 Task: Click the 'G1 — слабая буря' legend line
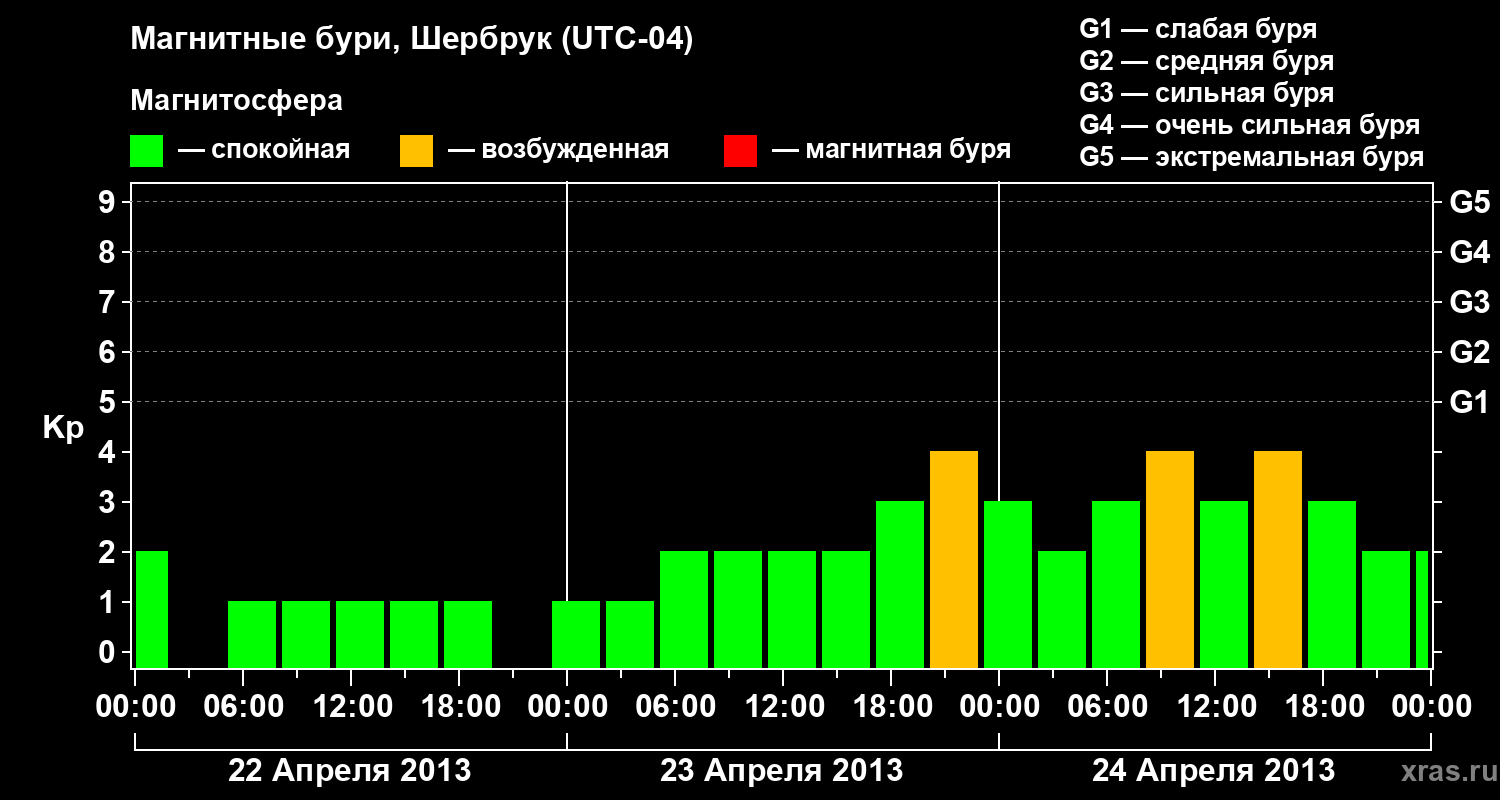tap(1198, 29)
